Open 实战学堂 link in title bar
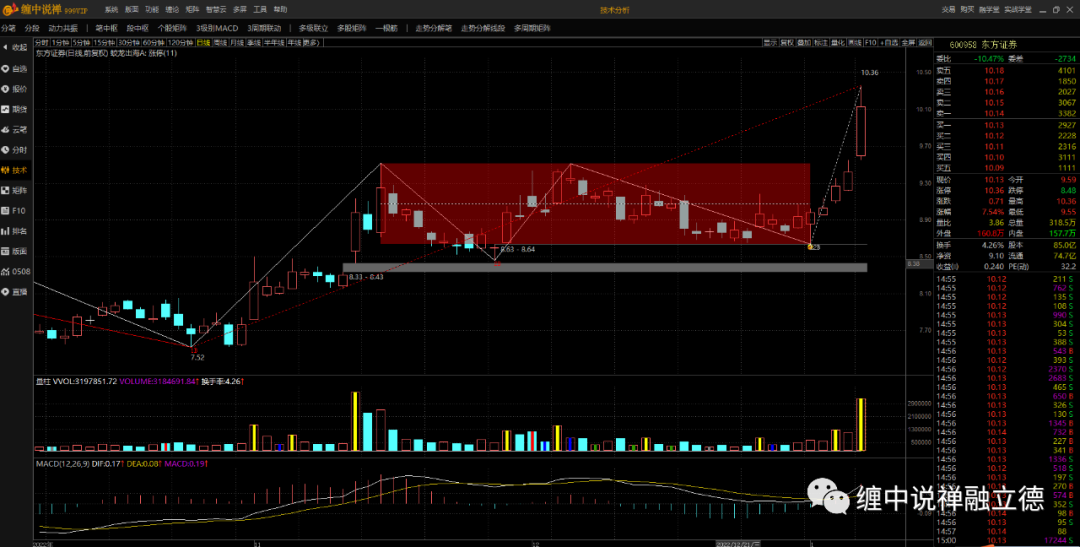1080x547 pixels. (x=1018, y=10)
